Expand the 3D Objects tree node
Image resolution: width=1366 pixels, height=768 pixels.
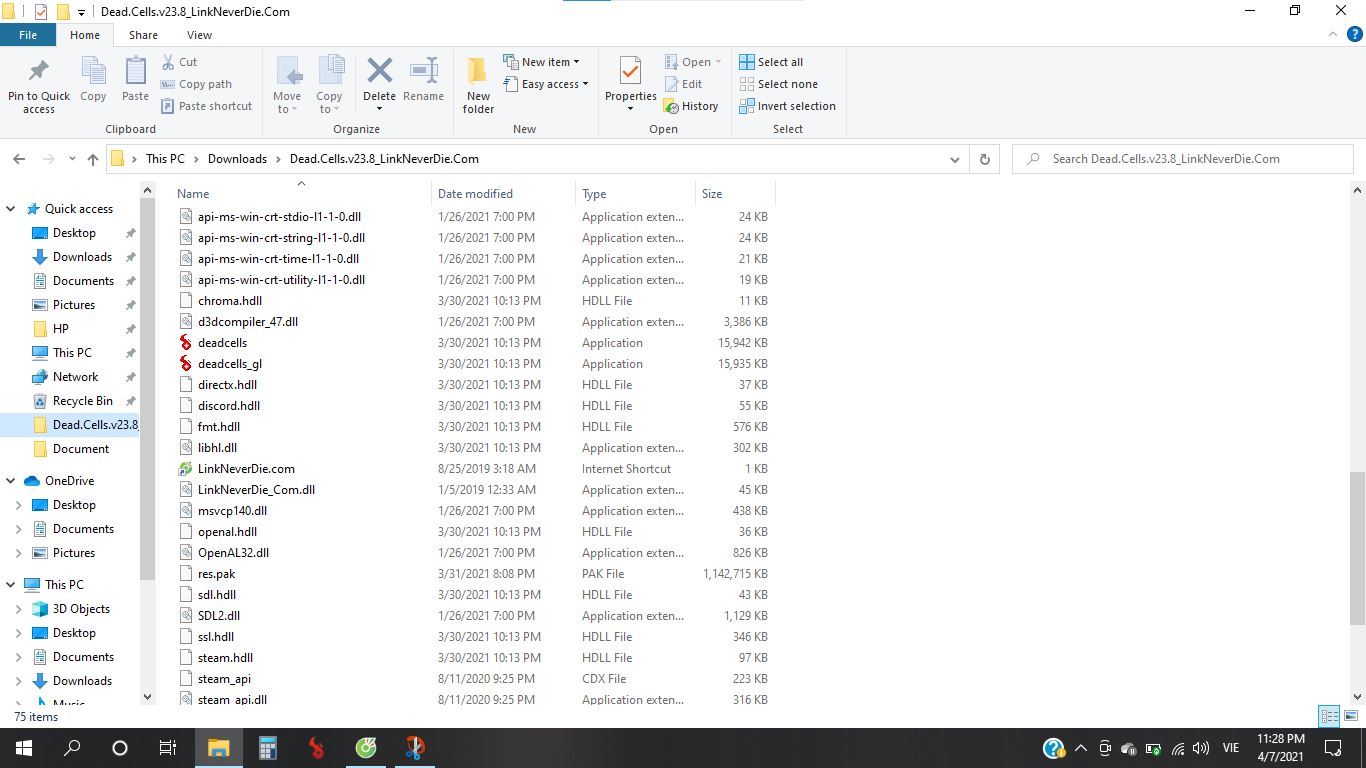pos(18,609)
